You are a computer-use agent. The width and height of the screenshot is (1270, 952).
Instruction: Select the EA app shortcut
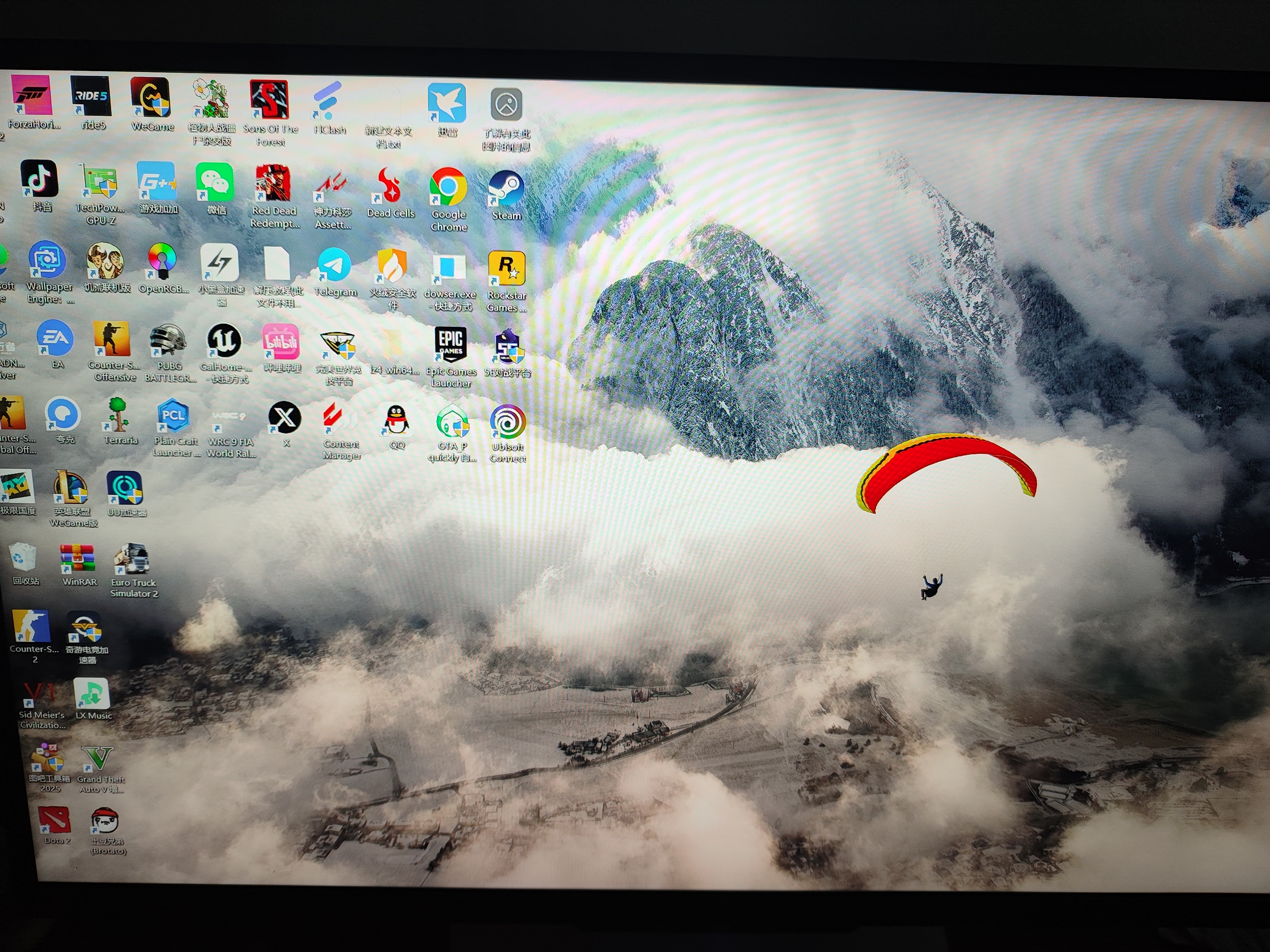tap(56, 339)
